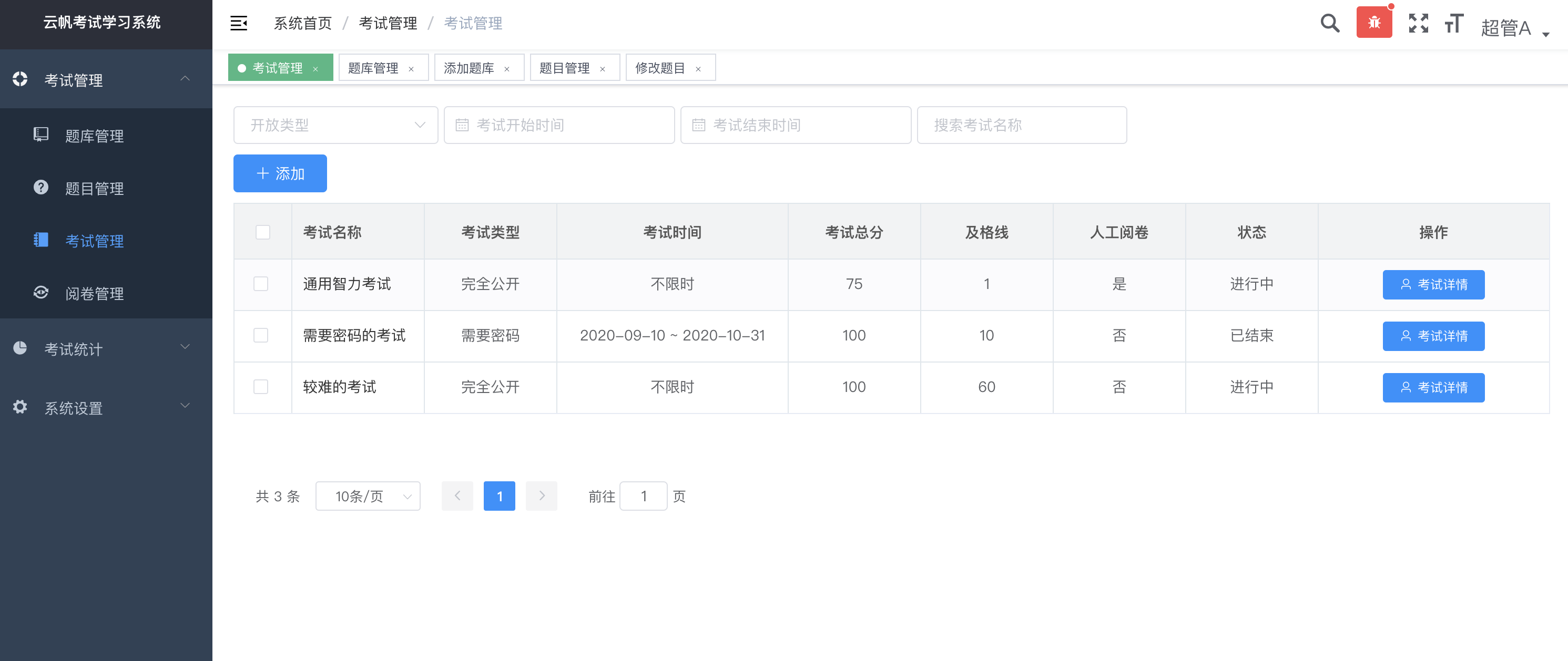Image resolution: width=1568 pixels, height=661 pixels.
Task: Click the 考试总分 column header
Action: 853,232
